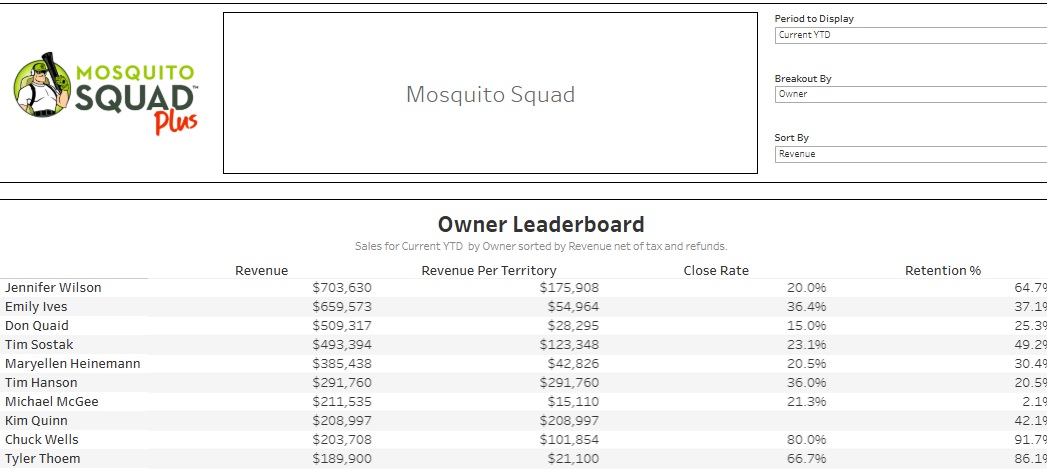This screenshot has height=469, width=1047.
Task: Select Maryellen Heinemann in the leaderboard
Action: [x=73, y=364]
